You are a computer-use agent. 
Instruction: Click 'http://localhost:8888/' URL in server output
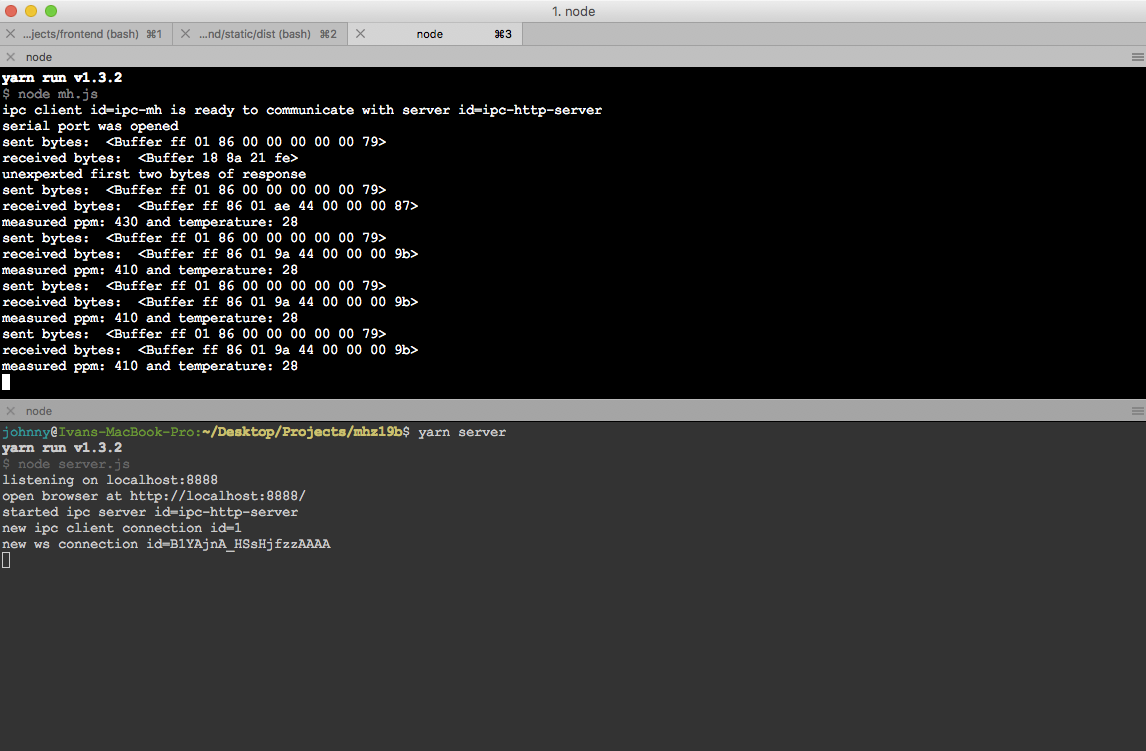218,496
